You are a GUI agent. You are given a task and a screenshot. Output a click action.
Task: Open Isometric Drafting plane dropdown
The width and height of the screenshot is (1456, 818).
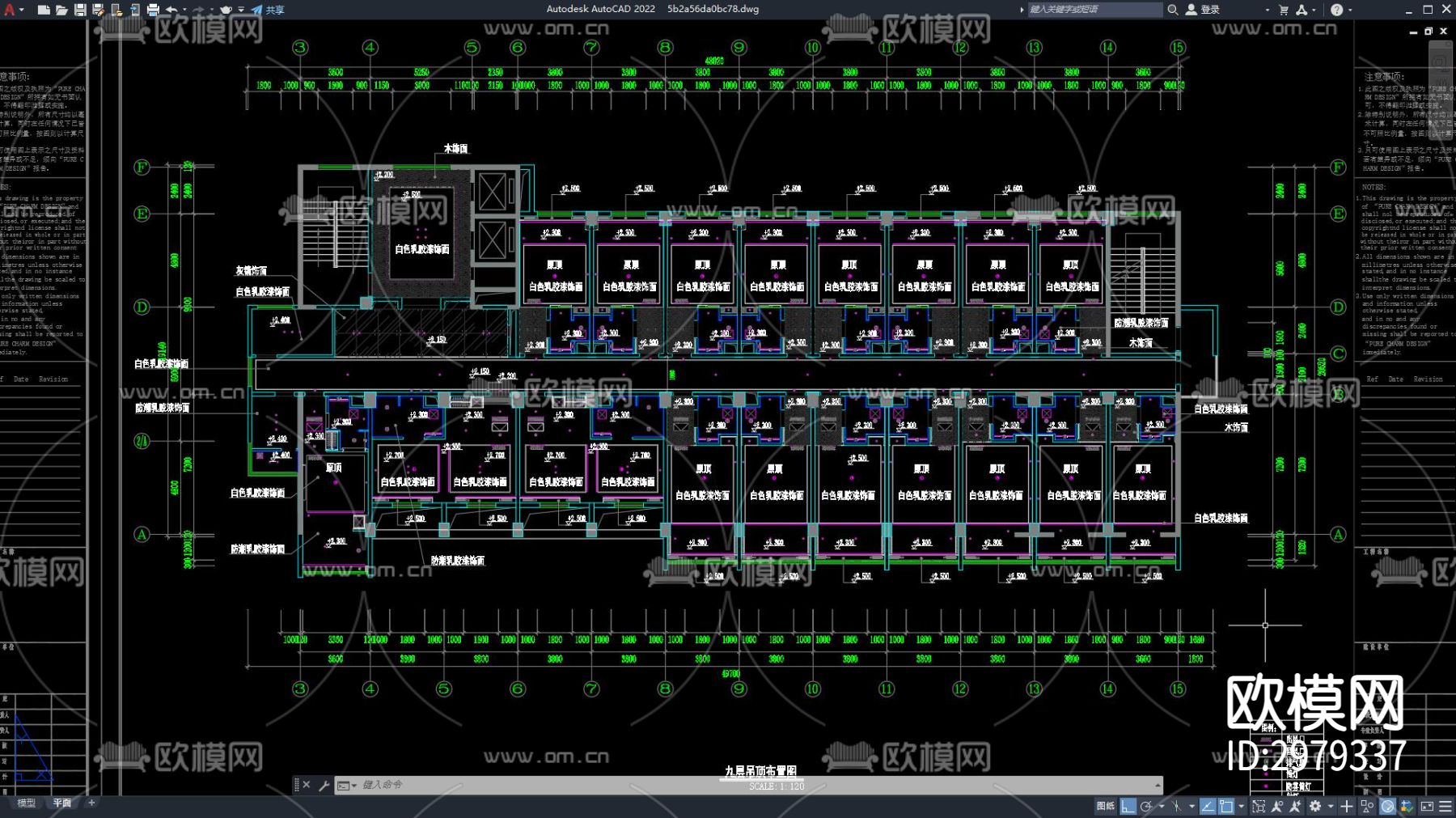coord(1191,806)
